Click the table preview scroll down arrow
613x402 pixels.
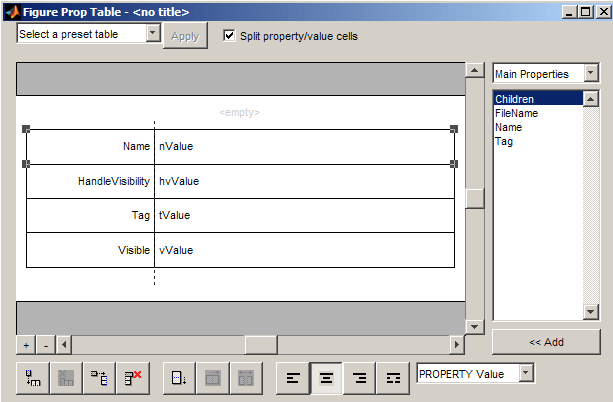click(475, 327)
